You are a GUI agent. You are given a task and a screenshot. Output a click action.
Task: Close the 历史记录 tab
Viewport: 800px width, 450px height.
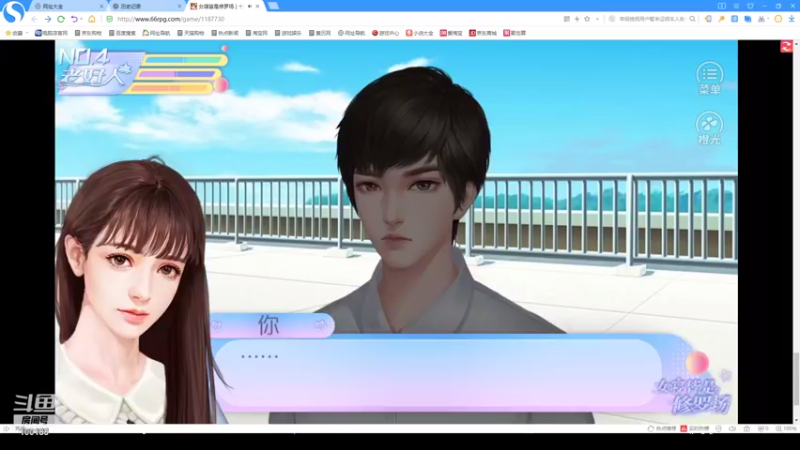180,6
